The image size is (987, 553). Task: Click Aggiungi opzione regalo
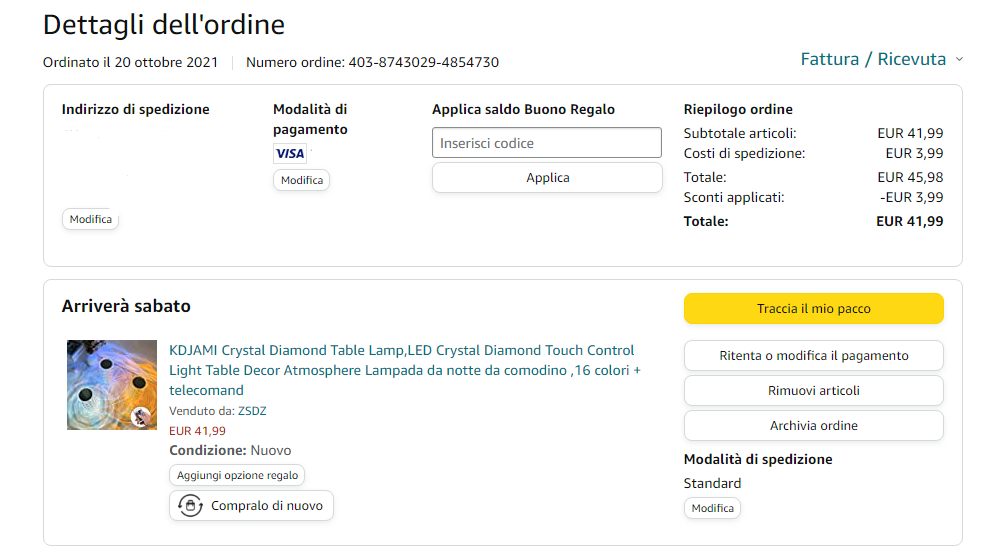click(237, 475)
